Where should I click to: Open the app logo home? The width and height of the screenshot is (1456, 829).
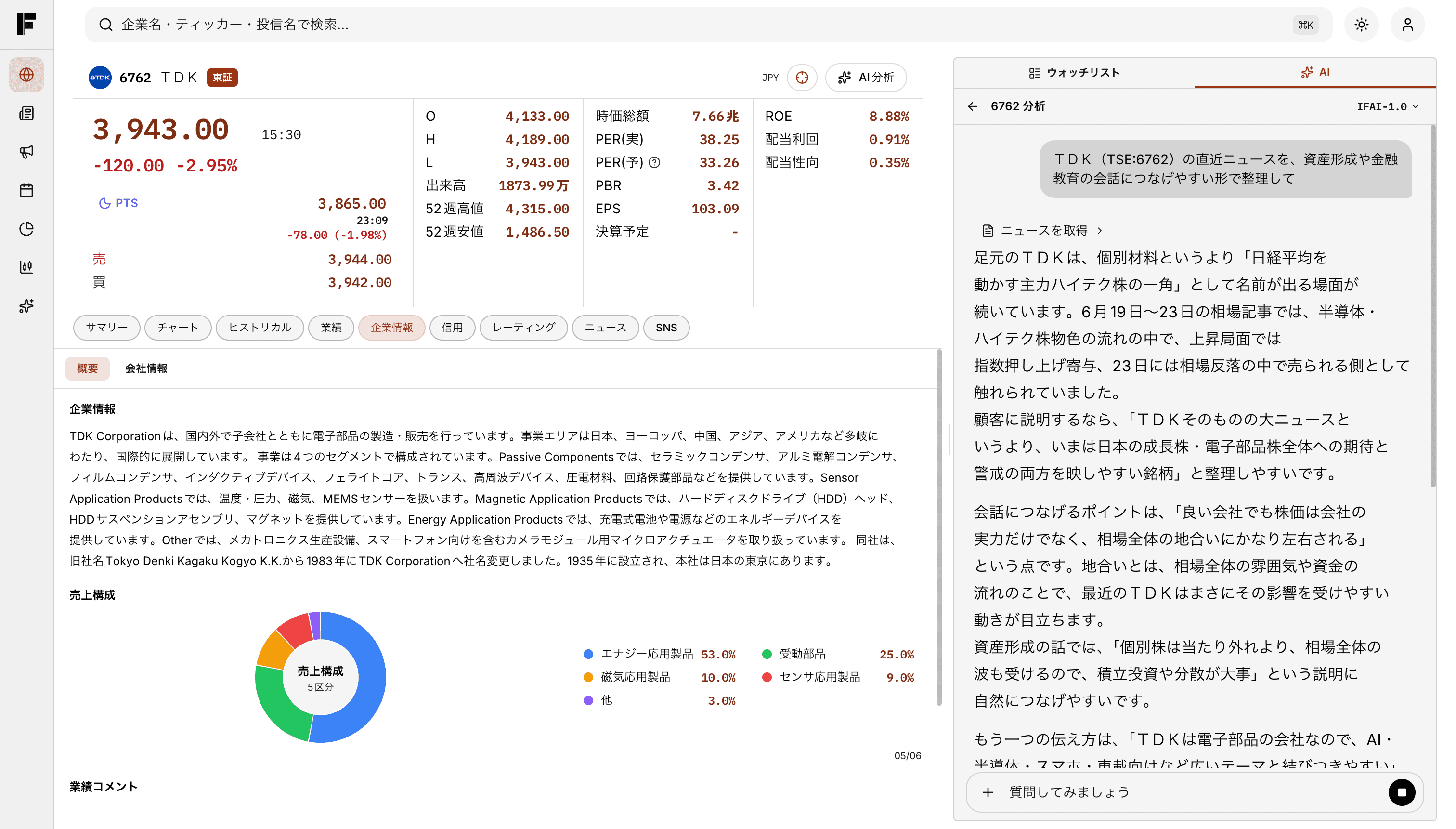(26, 24)
